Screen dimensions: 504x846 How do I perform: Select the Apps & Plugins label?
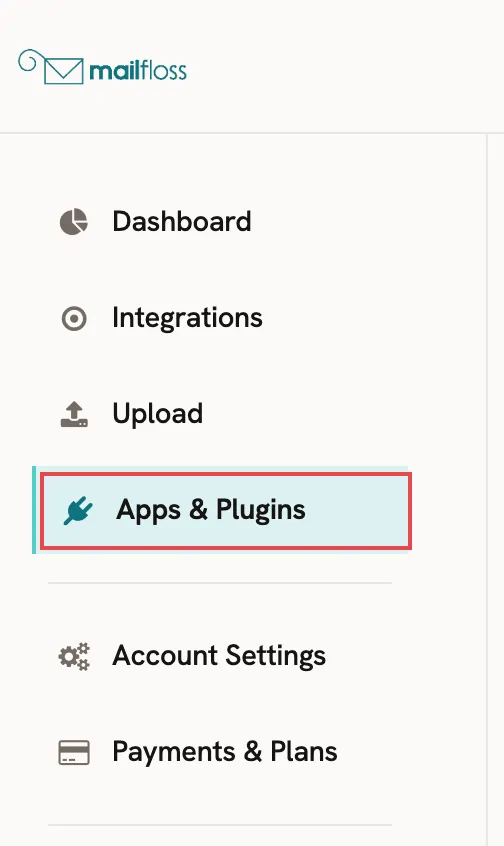click(x=211, y=510)
